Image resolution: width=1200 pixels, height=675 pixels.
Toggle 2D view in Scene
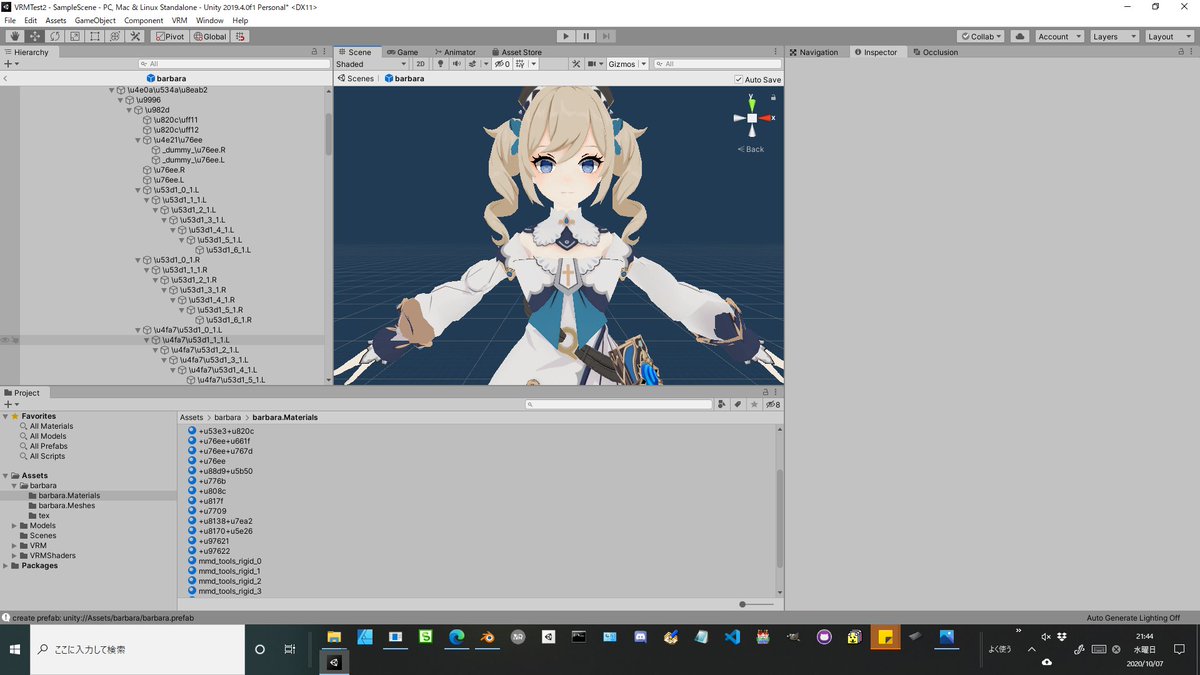click(x=421, y=64)
